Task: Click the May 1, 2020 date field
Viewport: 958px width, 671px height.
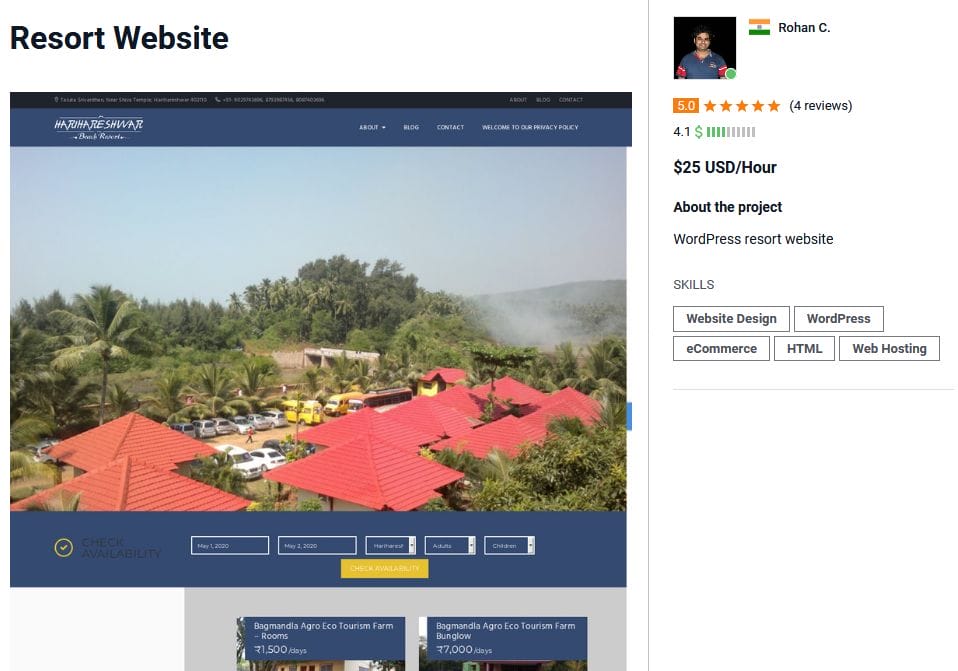Action: 230,546
